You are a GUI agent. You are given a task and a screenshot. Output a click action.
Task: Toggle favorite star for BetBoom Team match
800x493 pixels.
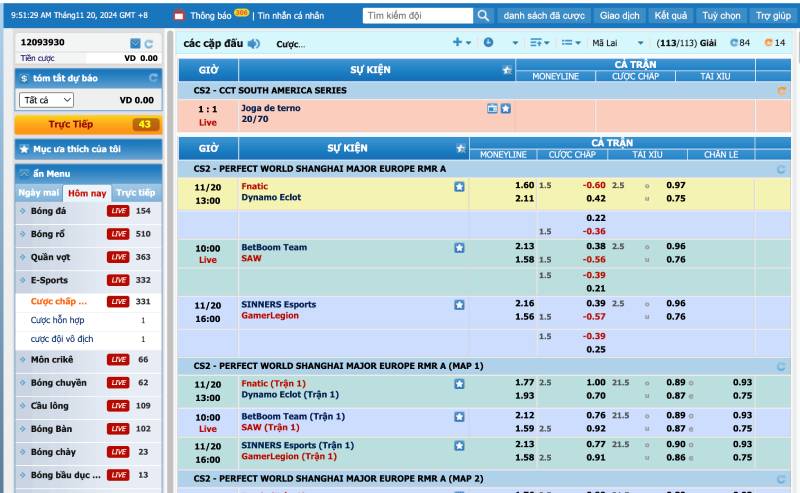459,248
